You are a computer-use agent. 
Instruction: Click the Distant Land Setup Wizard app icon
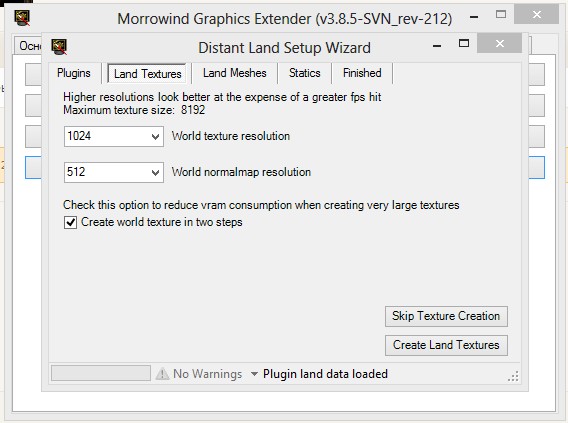pos(59,47)
